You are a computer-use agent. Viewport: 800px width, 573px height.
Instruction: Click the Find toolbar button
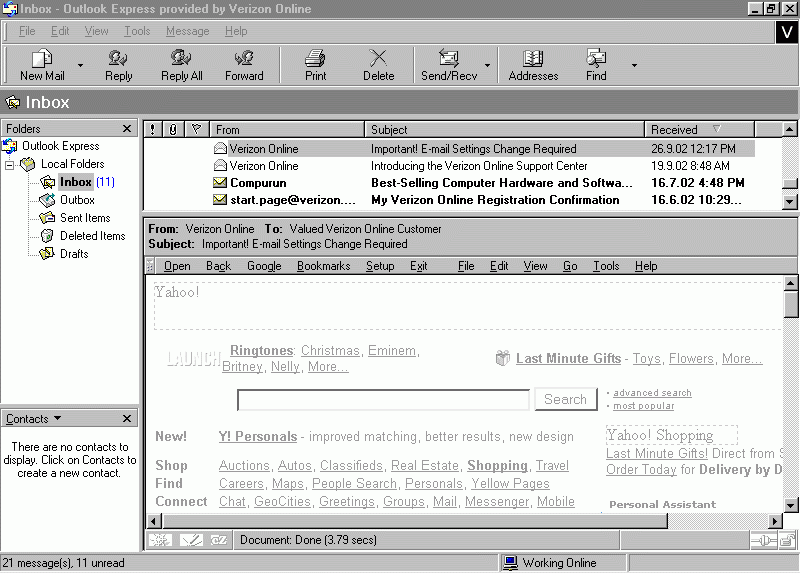[x=596, y=65]
